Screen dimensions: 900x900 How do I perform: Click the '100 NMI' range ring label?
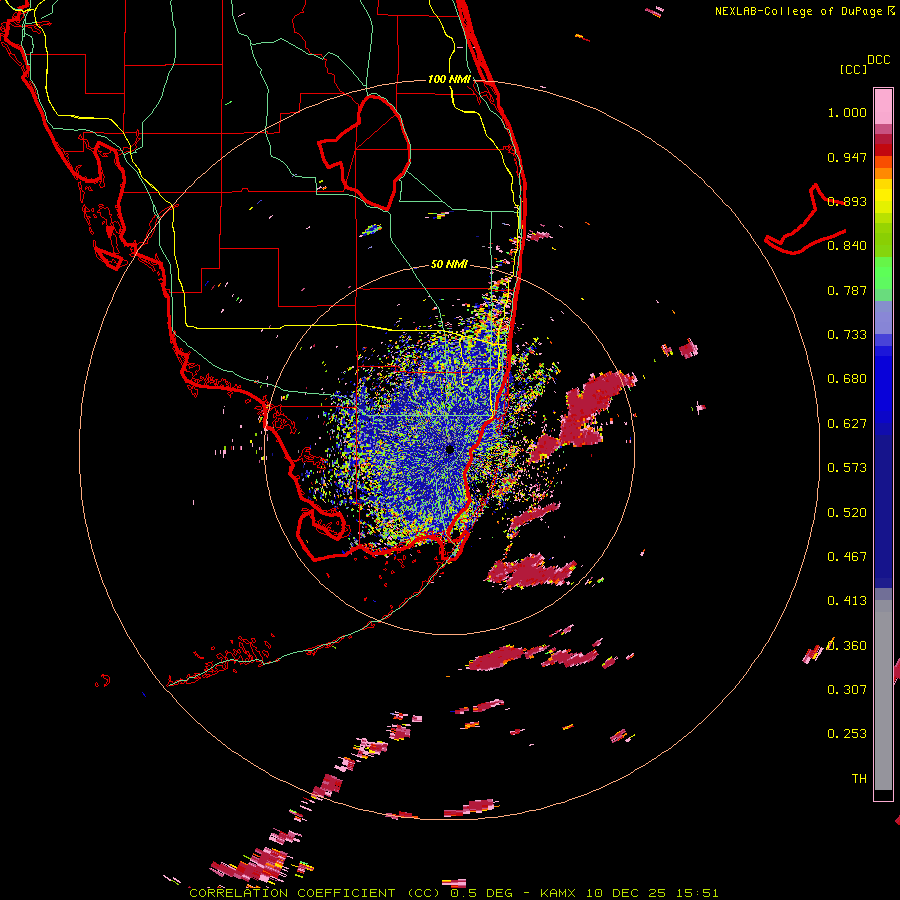pyautogui.click(x=449, y=79)
